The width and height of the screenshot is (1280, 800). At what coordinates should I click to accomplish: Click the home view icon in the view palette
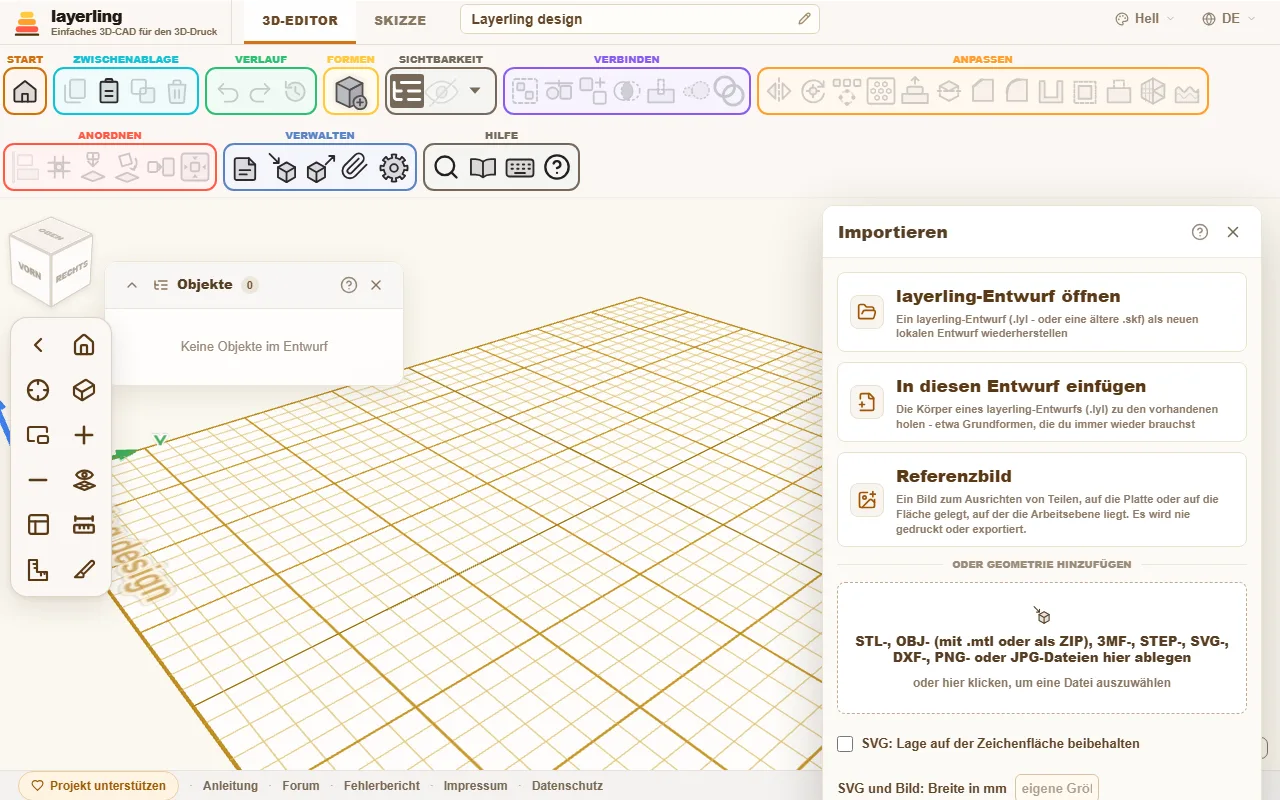click(x=84, y=345)
